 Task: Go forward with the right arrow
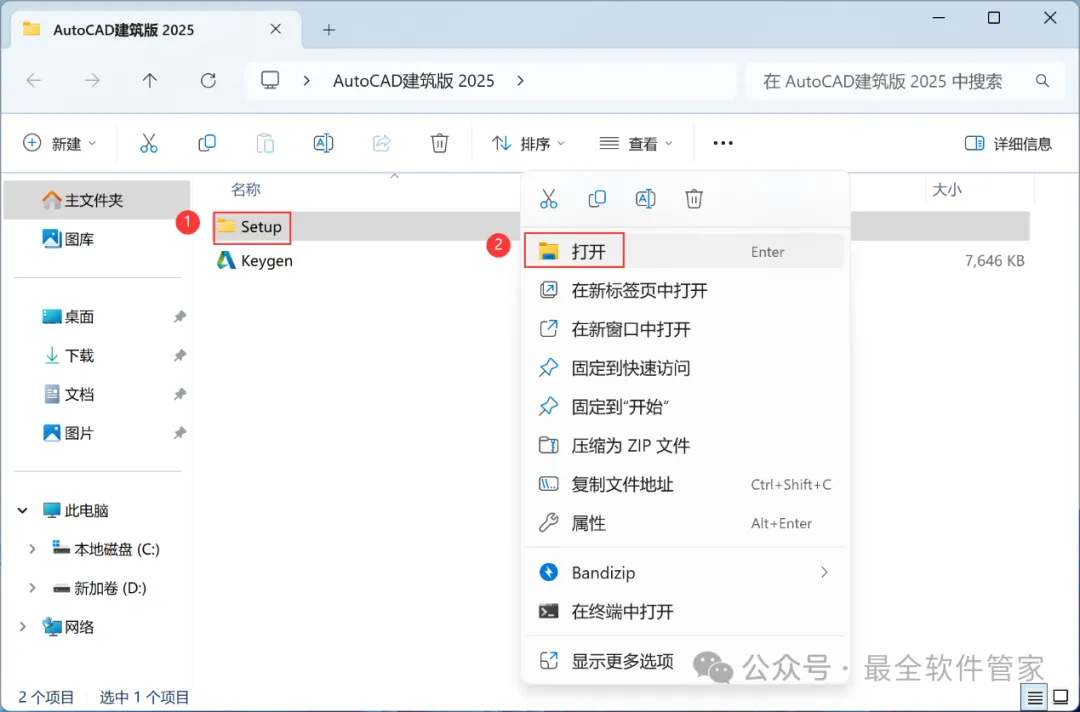click(92, 81)
